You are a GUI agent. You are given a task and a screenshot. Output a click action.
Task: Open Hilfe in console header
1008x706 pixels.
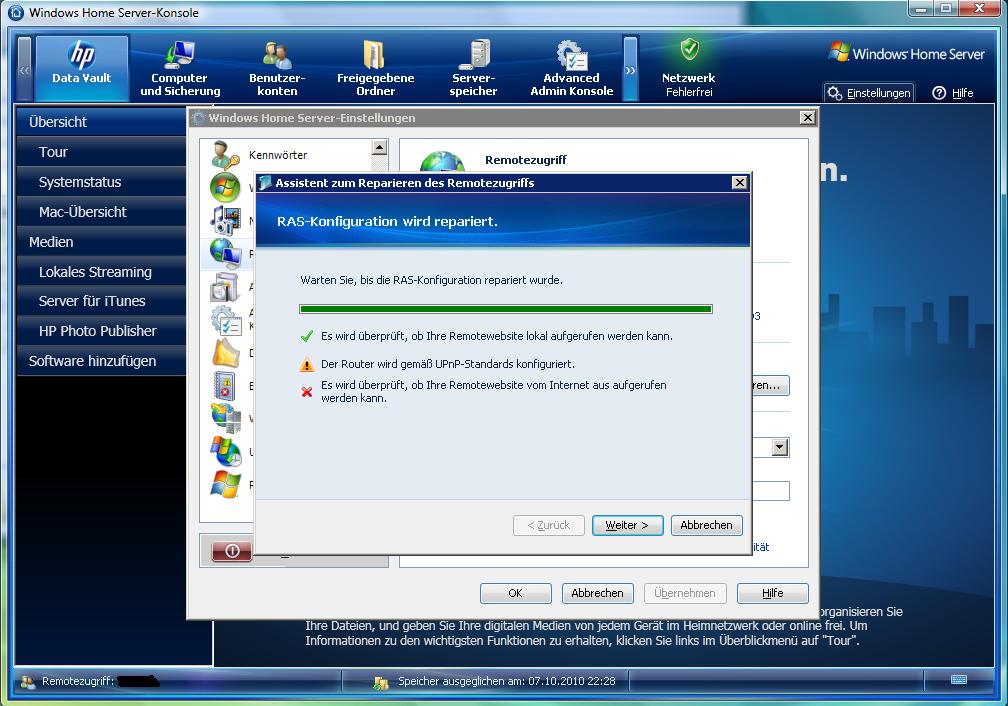953,93
